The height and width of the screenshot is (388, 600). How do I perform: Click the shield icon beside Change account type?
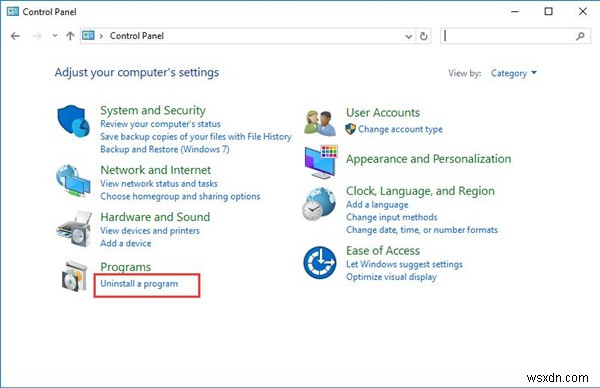[x=350, y=129]
